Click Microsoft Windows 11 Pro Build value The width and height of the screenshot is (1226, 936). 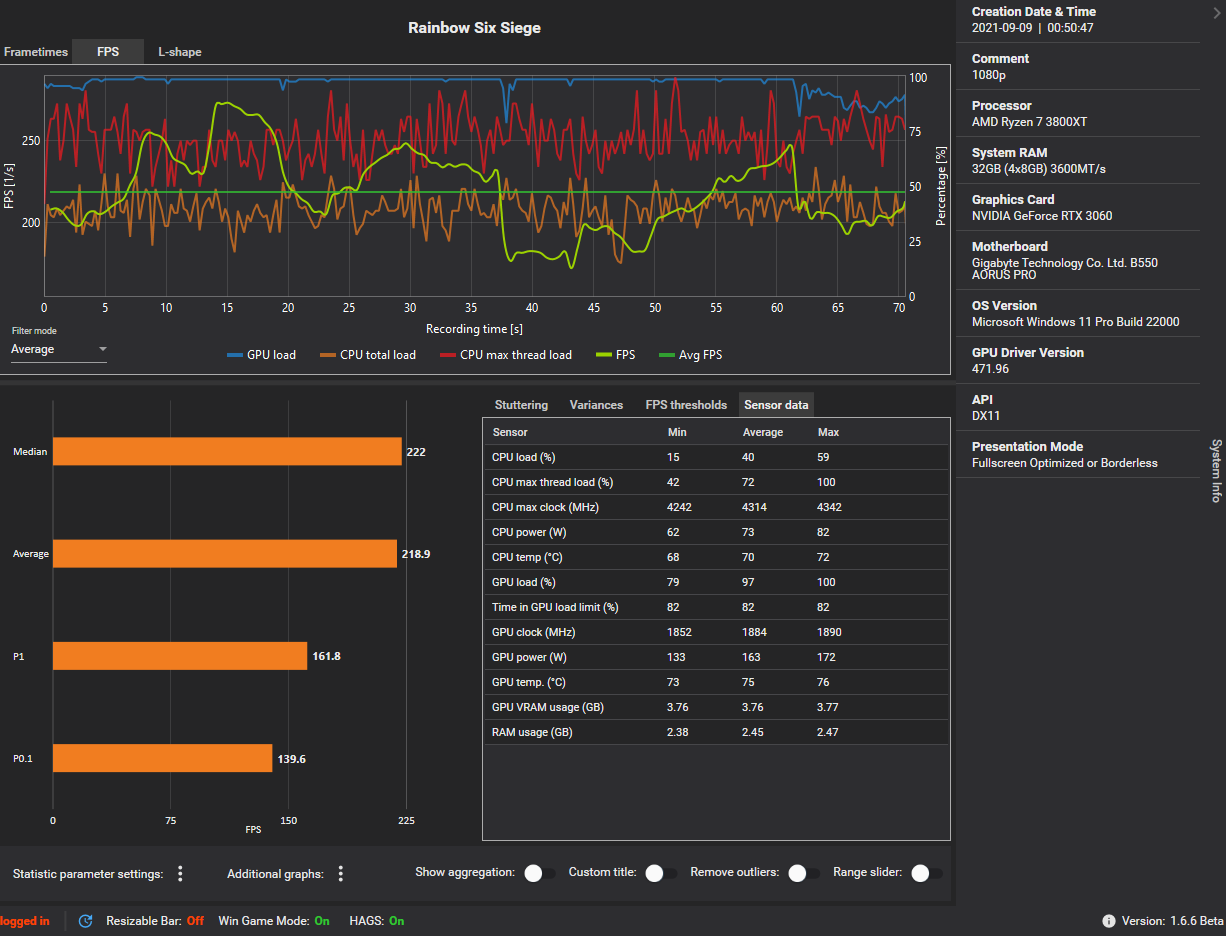point(1076,322)
